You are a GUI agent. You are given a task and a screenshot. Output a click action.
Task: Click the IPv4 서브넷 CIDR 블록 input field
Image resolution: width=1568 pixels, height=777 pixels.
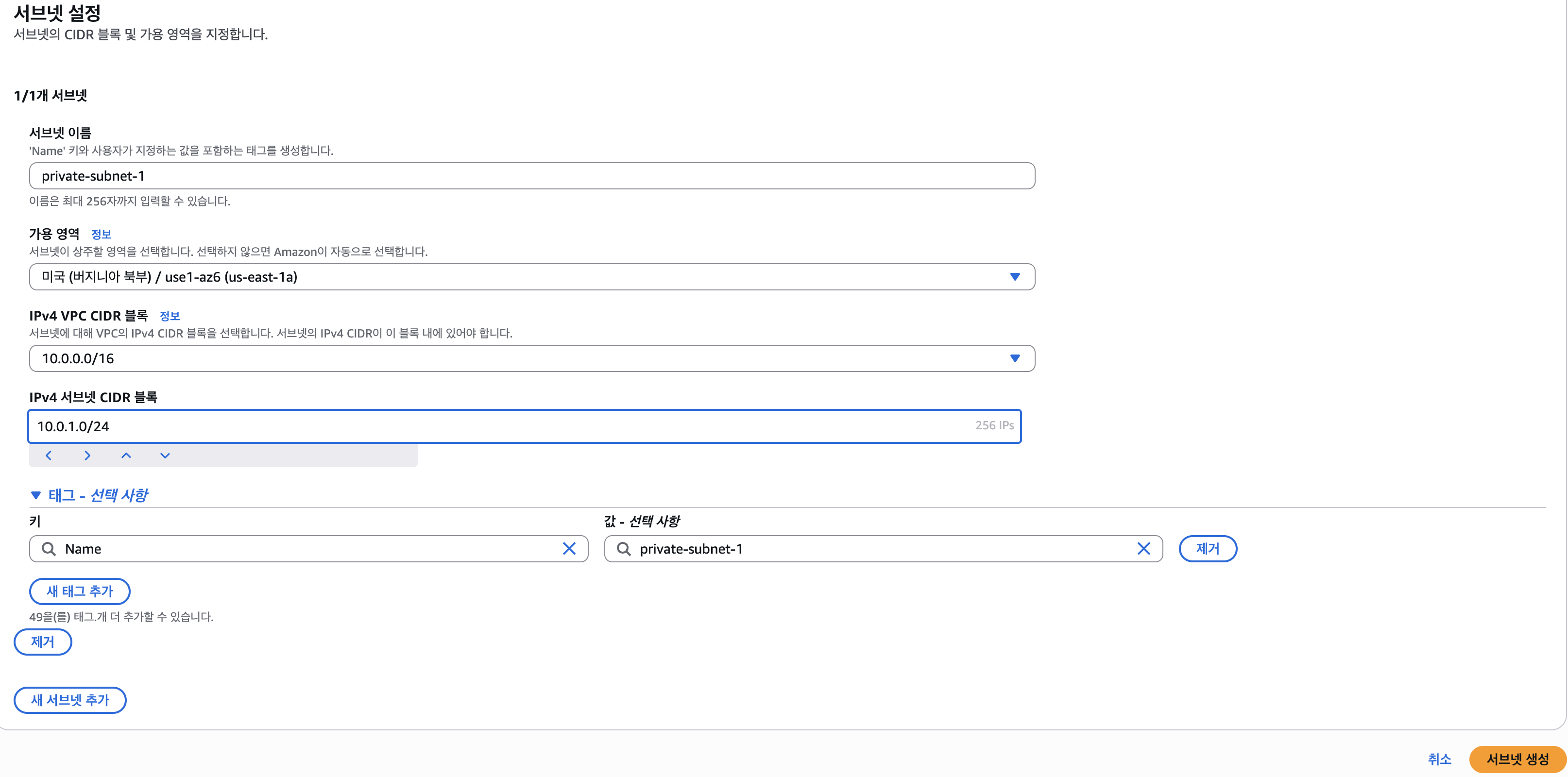[x=524, y=426]
